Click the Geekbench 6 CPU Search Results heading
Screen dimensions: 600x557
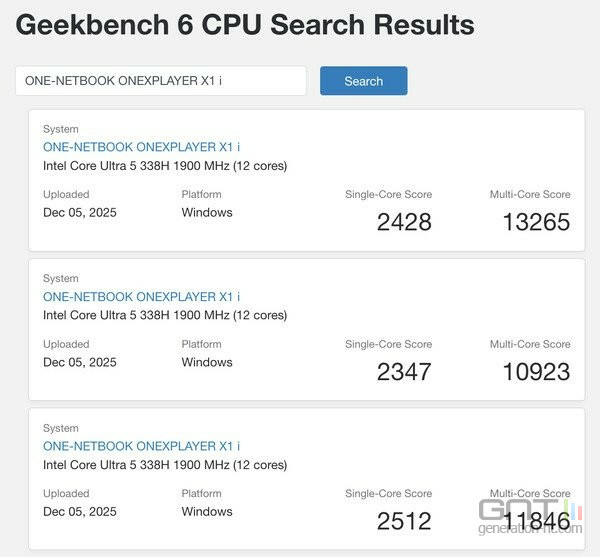coord(244,25)
